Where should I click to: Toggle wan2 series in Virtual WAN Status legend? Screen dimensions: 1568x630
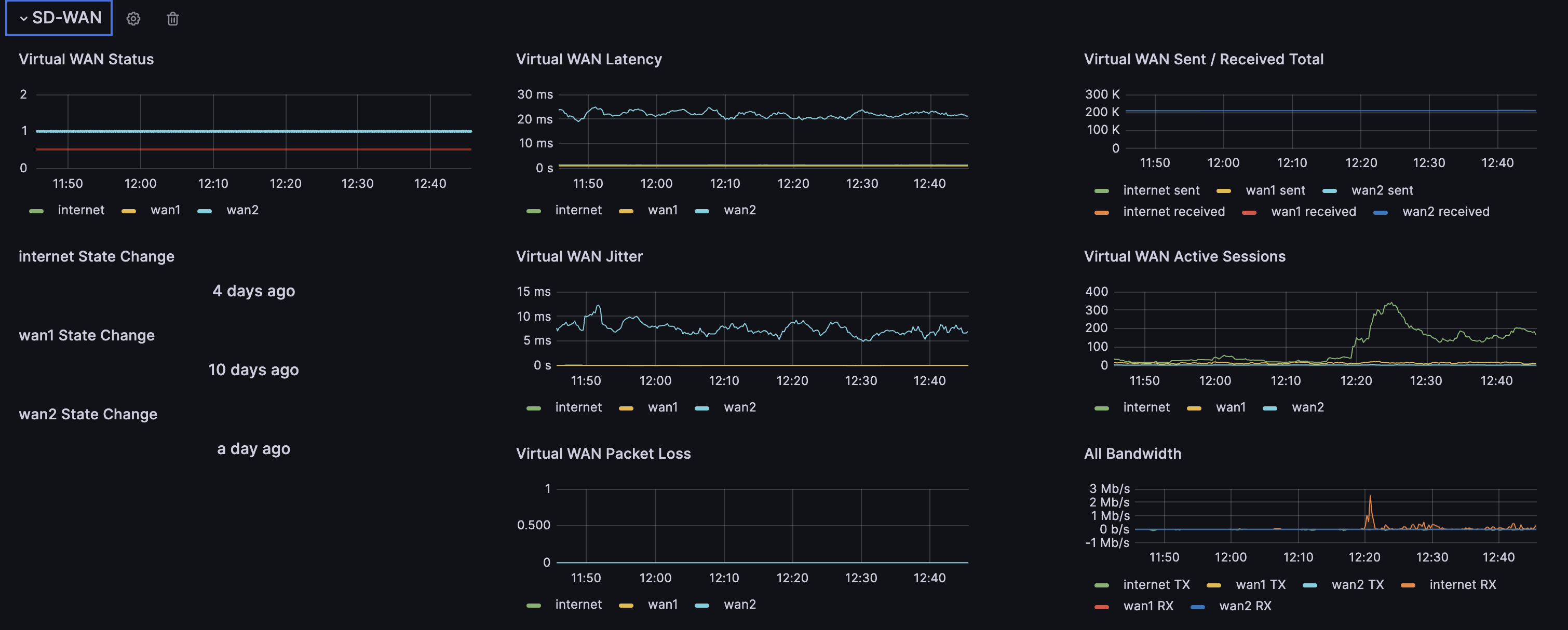click(x=241, y=210)
